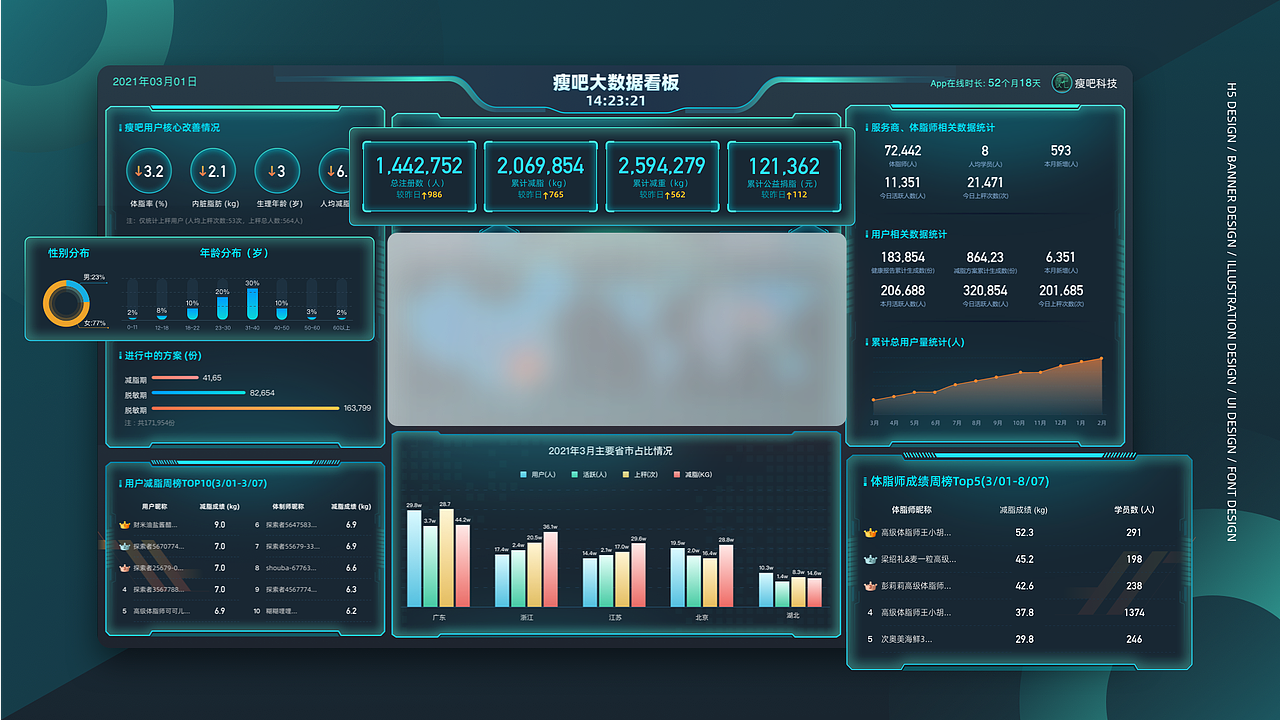Click the 累计公益捐脂 stat card
Image resolution: width=1280 pixels, height=720 pixels.
[786, 176]
